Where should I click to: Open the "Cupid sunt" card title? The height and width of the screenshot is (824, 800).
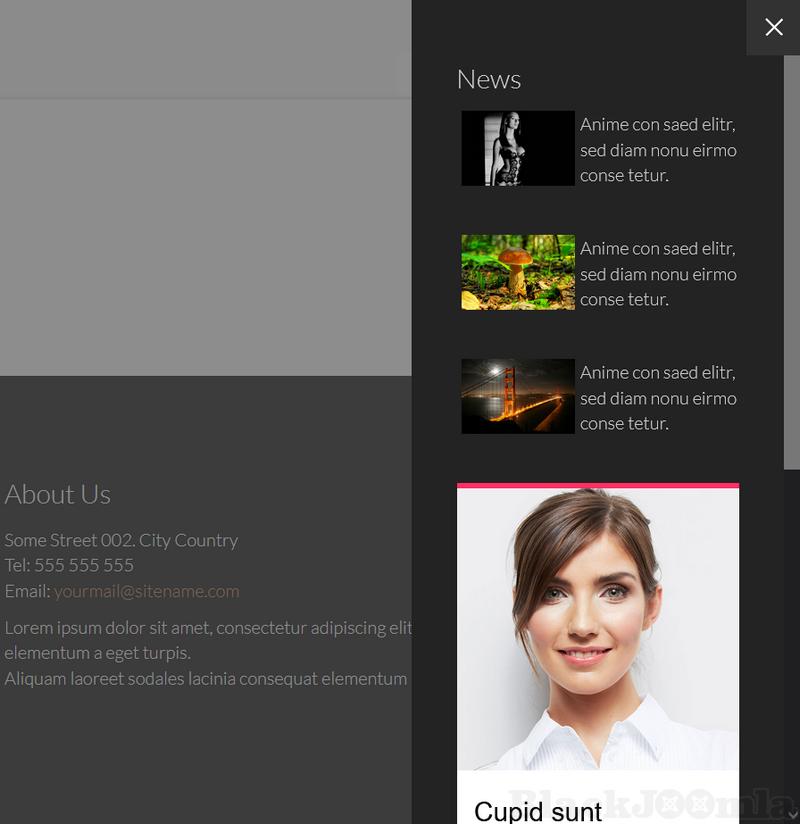[538, 810]
